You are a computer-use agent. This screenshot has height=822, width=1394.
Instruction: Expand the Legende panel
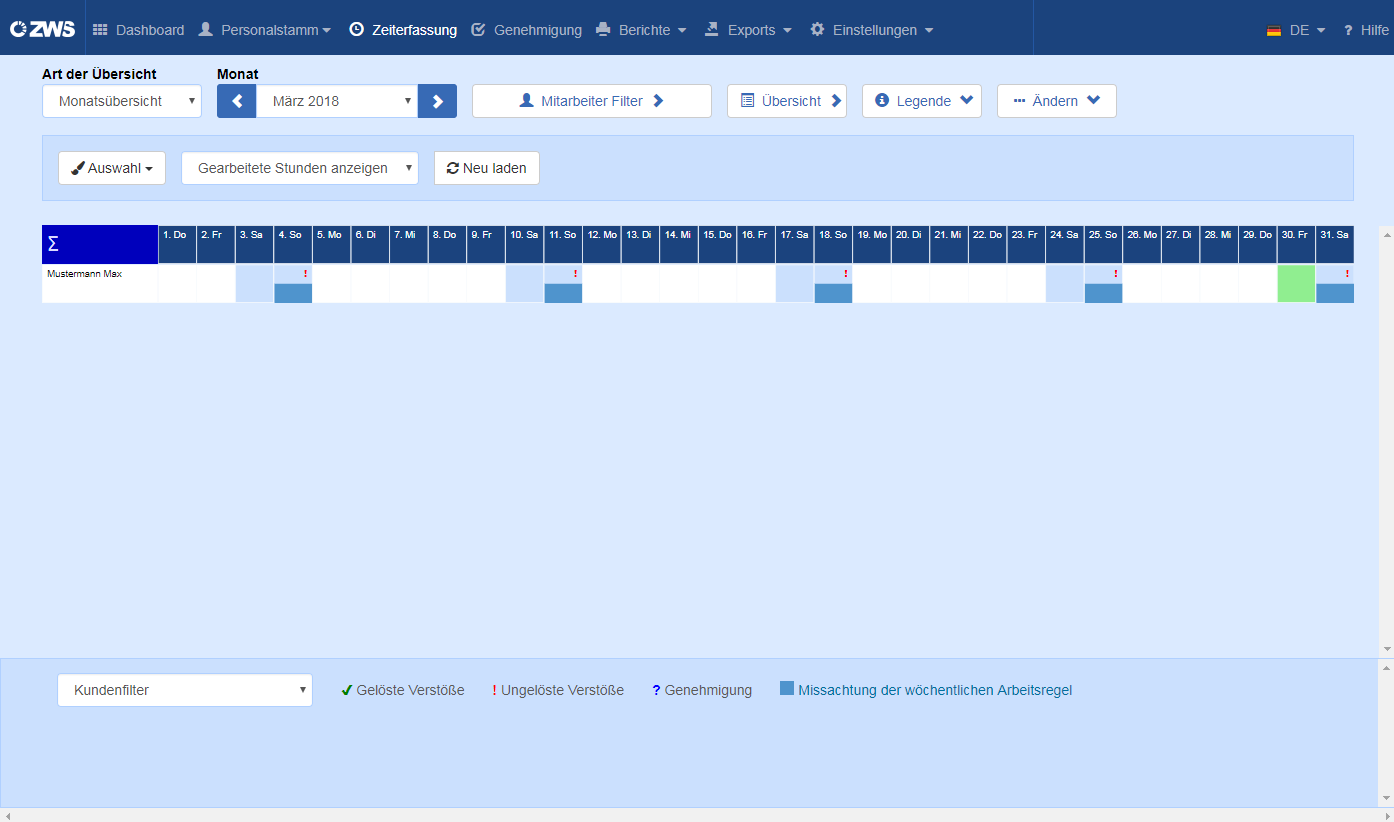(x=922, y=101)
